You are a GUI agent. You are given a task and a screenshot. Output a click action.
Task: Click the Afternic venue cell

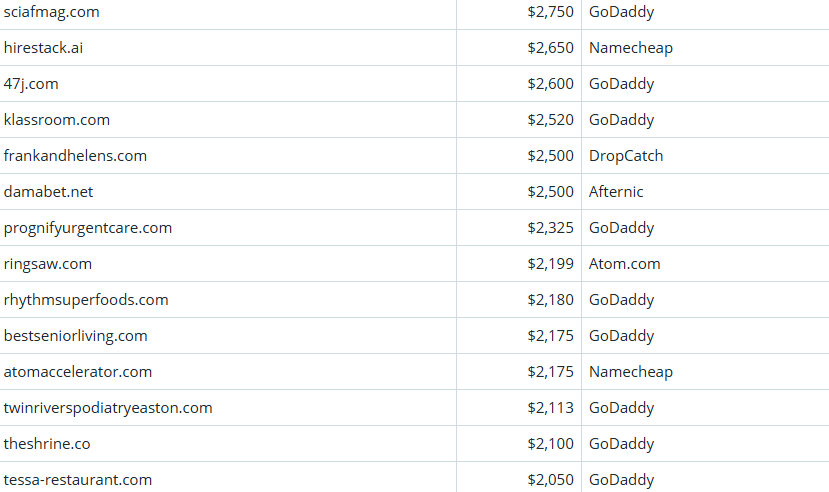tap(616, 192)
